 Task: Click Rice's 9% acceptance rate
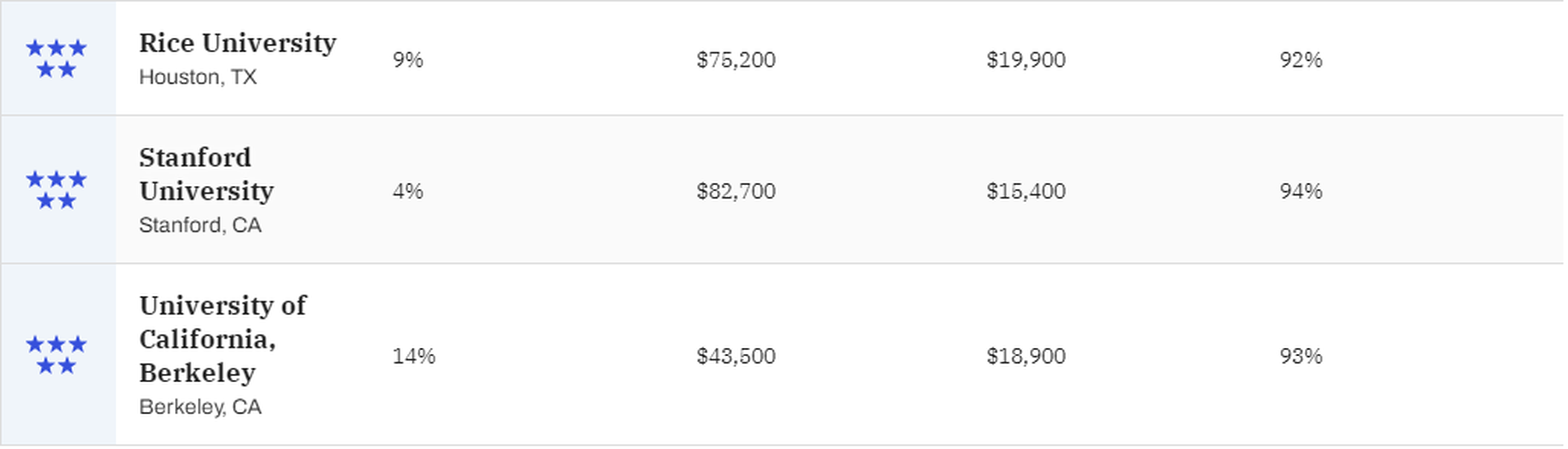pos(408,60)
